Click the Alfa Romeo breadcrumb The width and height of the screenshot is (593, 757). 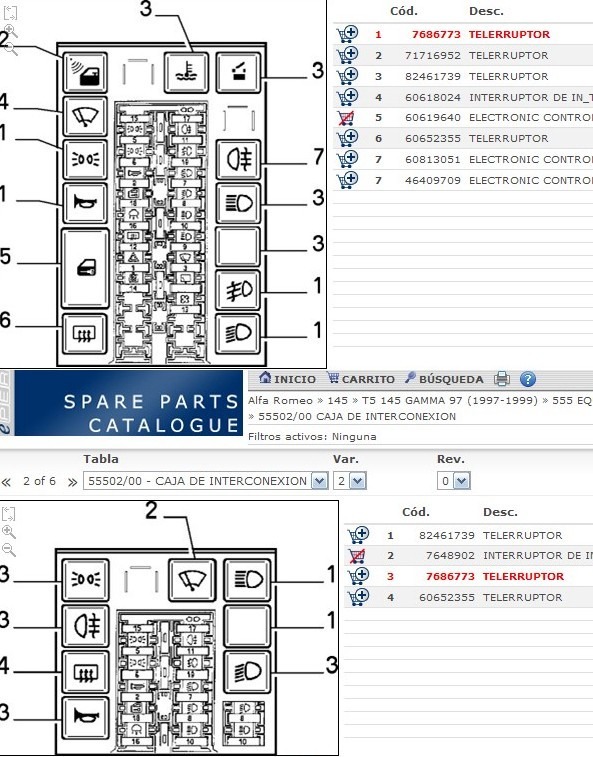(280, 400)
